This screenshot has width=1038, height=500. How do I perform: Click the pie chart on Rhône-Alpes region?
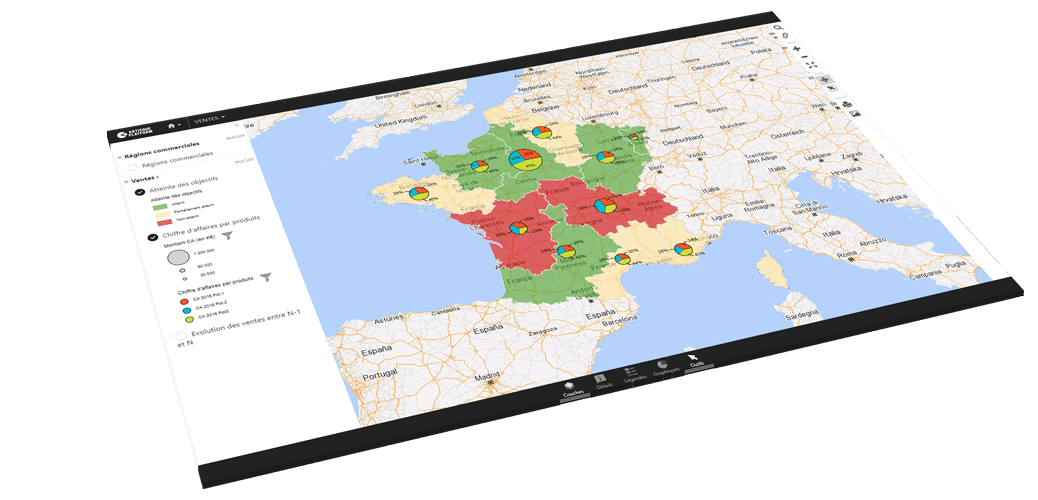(x=605, y=205)
